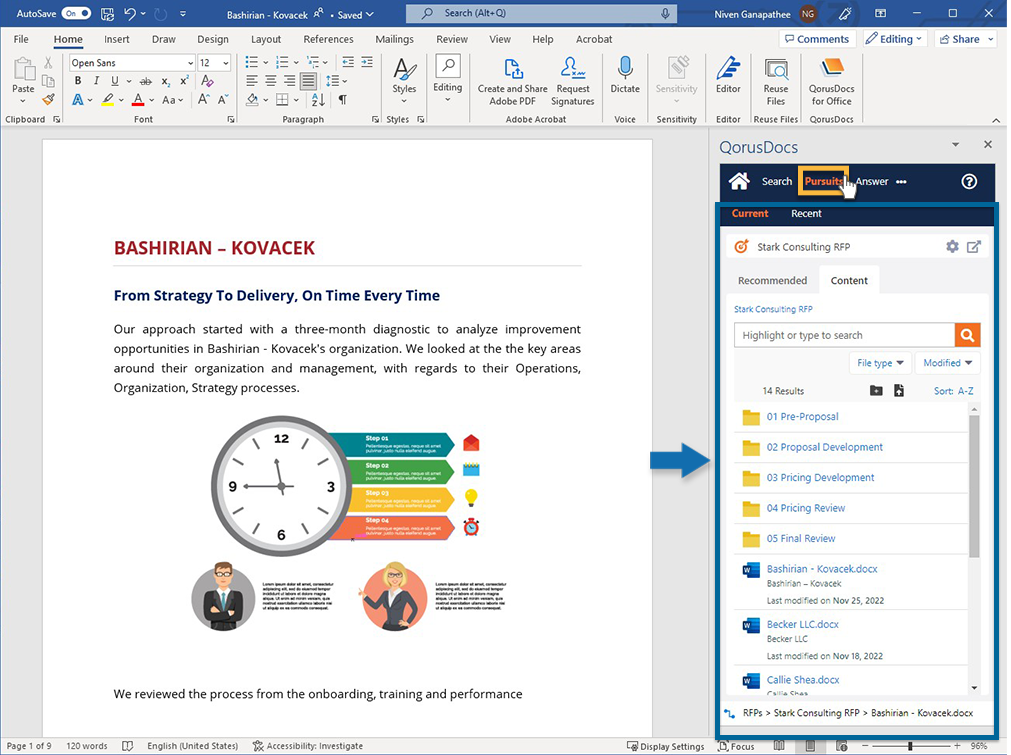The height and width of the screenshot is (755, 1011).
Task: Start Dictate microphone
Action: 625,75
